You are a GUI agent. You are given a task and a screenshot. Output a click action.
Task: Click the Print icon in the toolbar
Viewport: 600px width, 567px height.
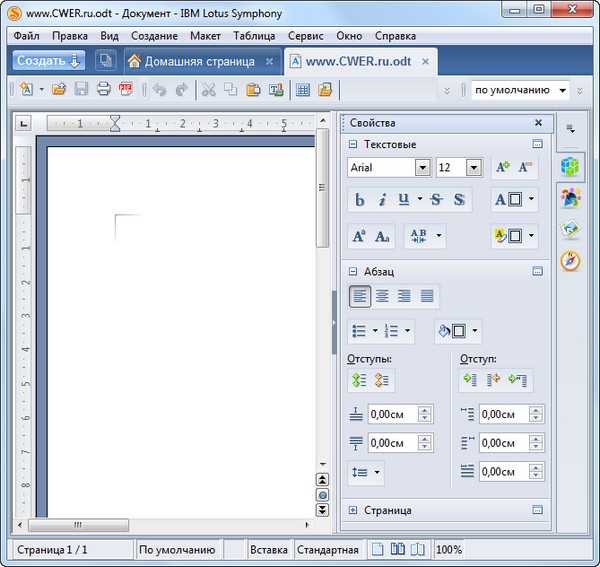click(103, 90)
